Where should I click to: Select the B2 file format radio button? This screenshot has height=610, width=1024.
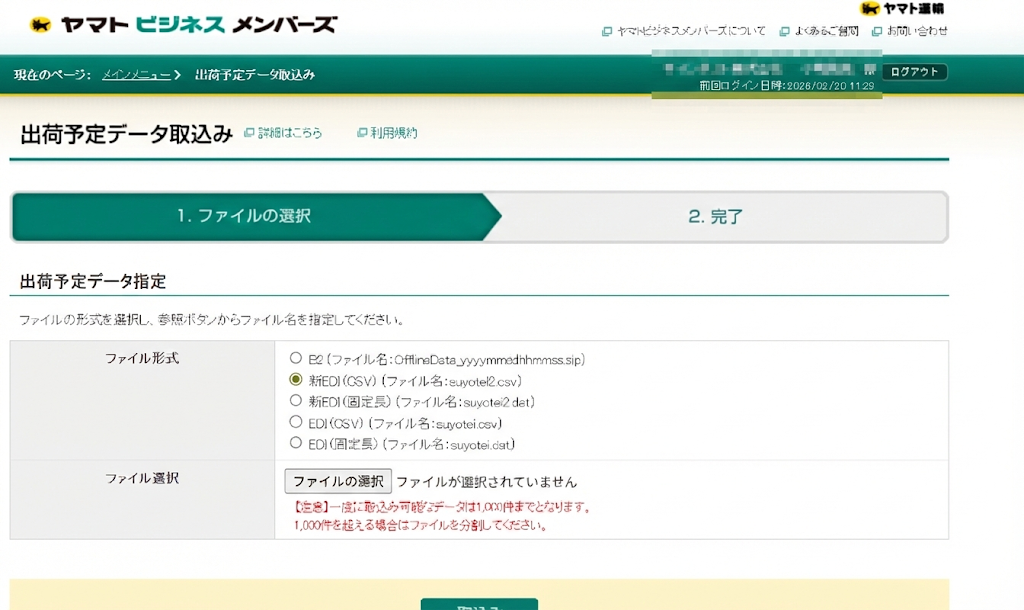click(295, 358)
